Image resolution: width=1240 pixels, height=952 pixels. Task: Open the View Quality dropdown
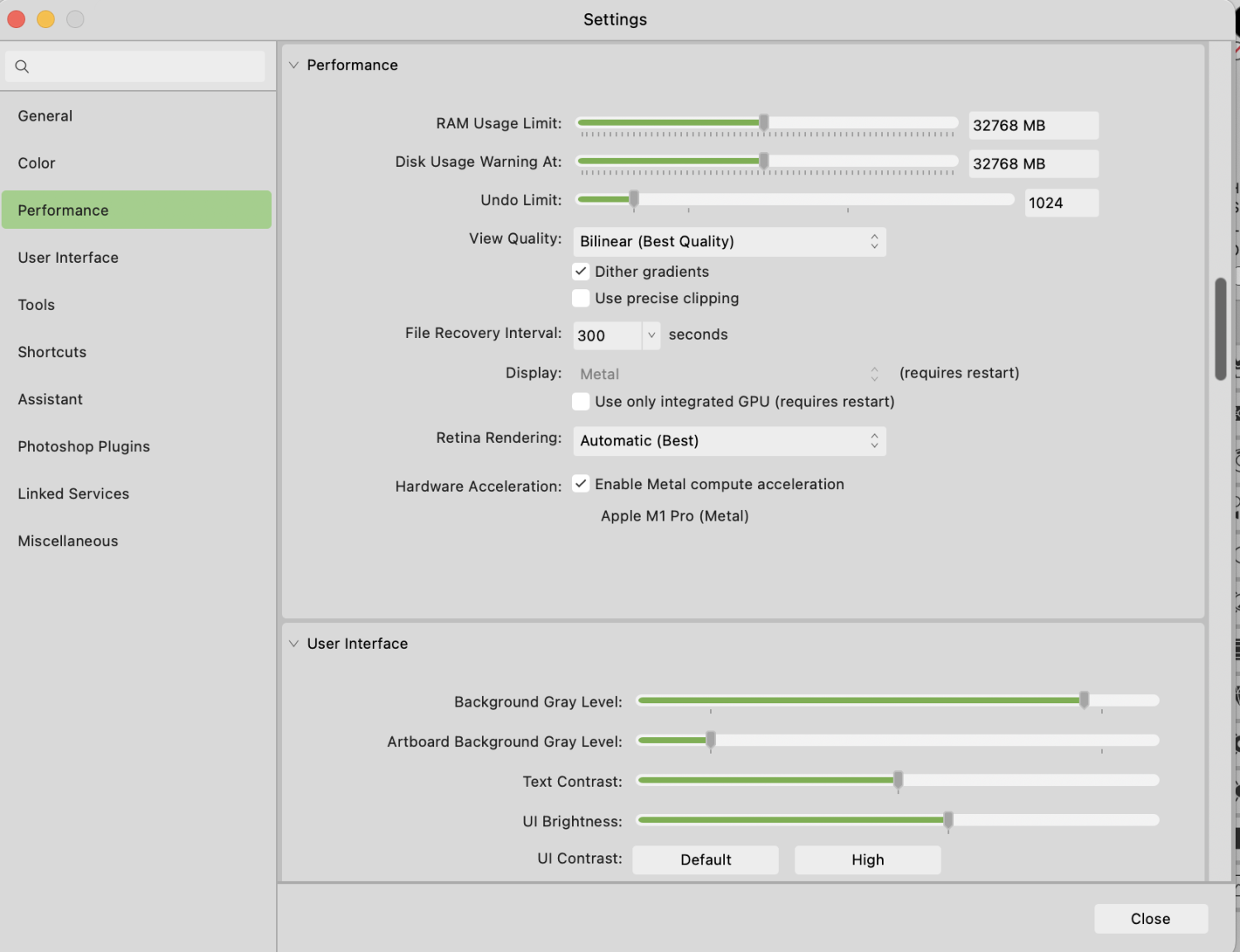[728, 242]
